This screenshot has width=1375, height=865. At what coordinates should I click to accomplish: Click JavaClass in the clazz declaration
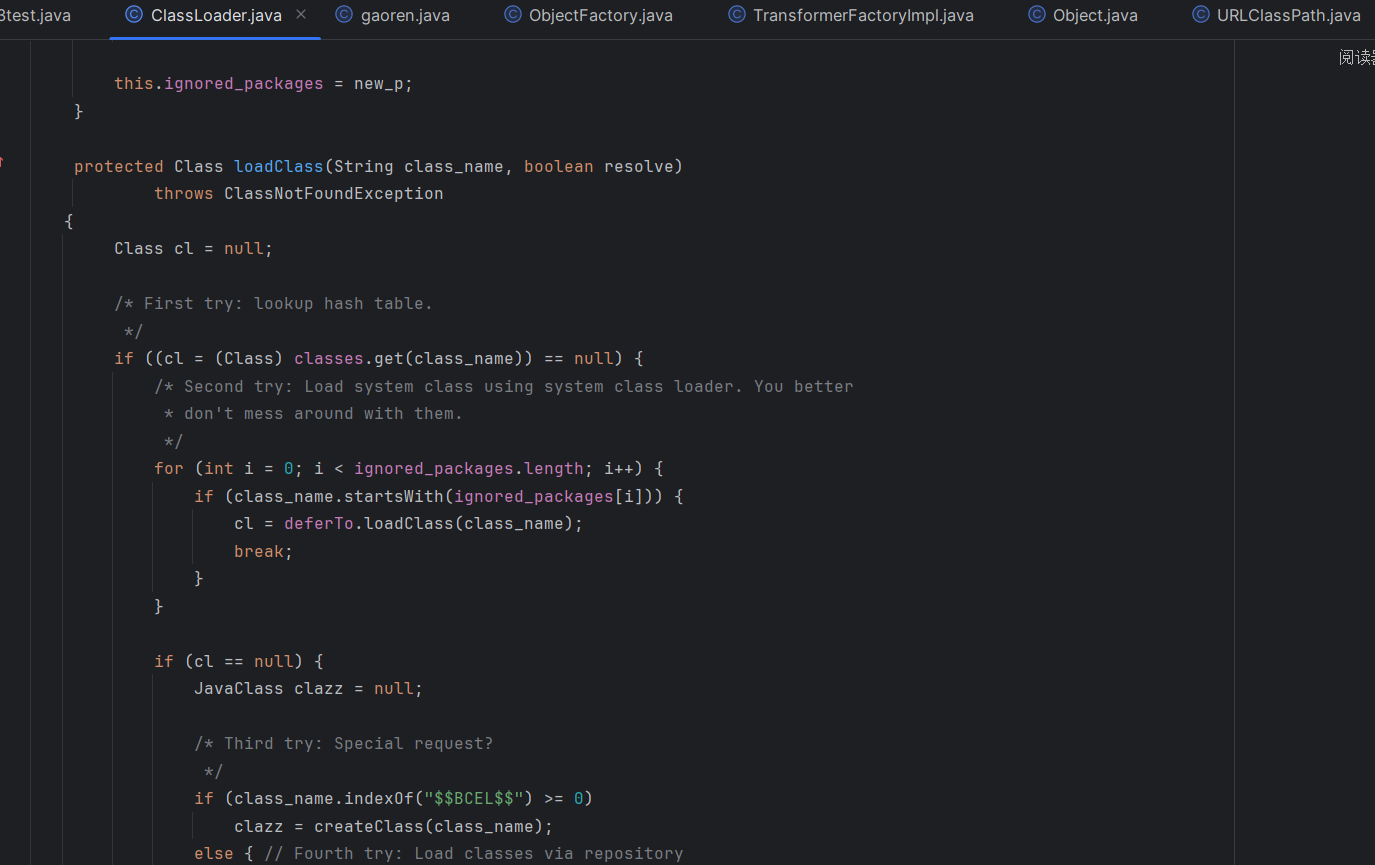pos(239,688)
